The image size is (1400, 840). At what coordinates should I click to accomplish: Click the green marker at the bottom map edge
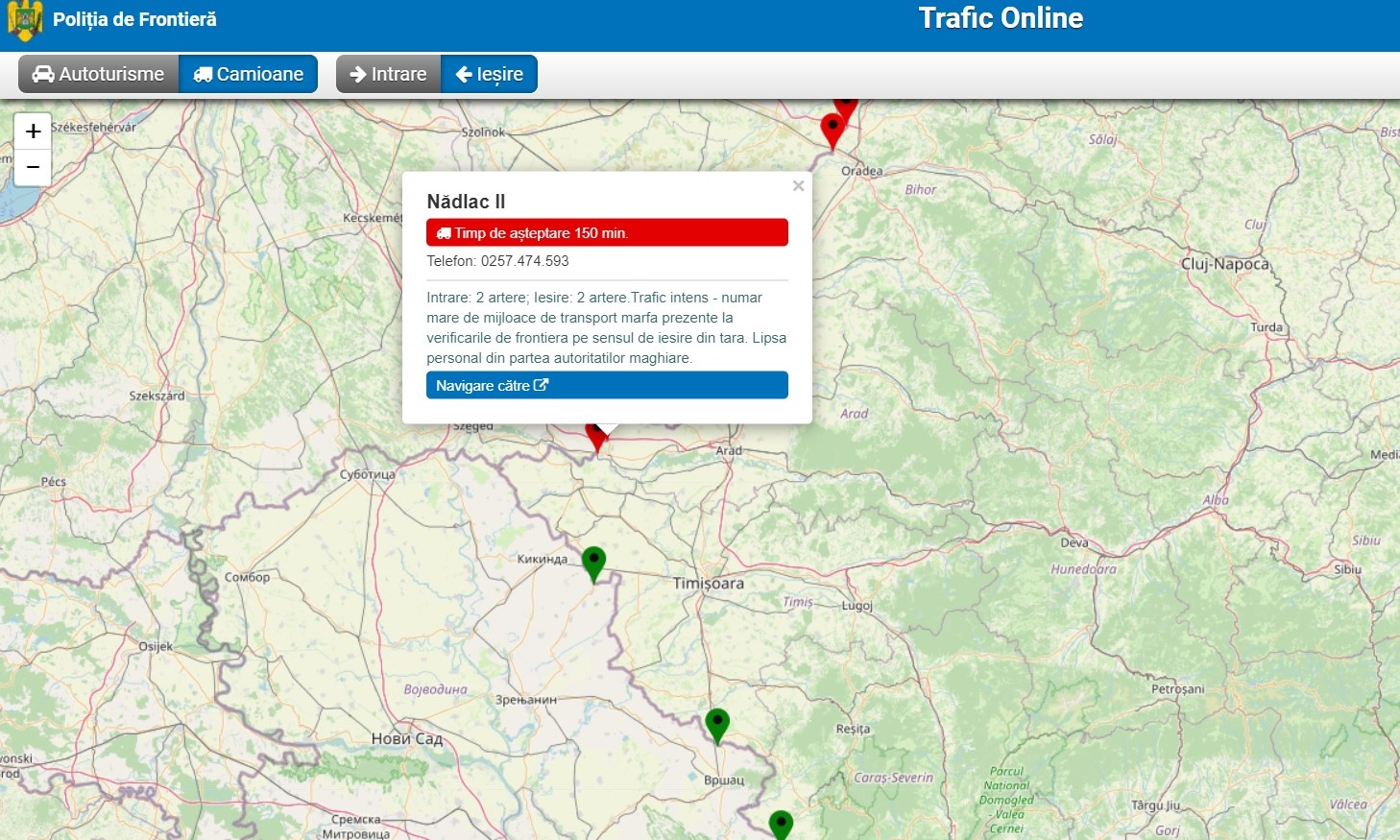pyautogui.click(x=782, y=825)
